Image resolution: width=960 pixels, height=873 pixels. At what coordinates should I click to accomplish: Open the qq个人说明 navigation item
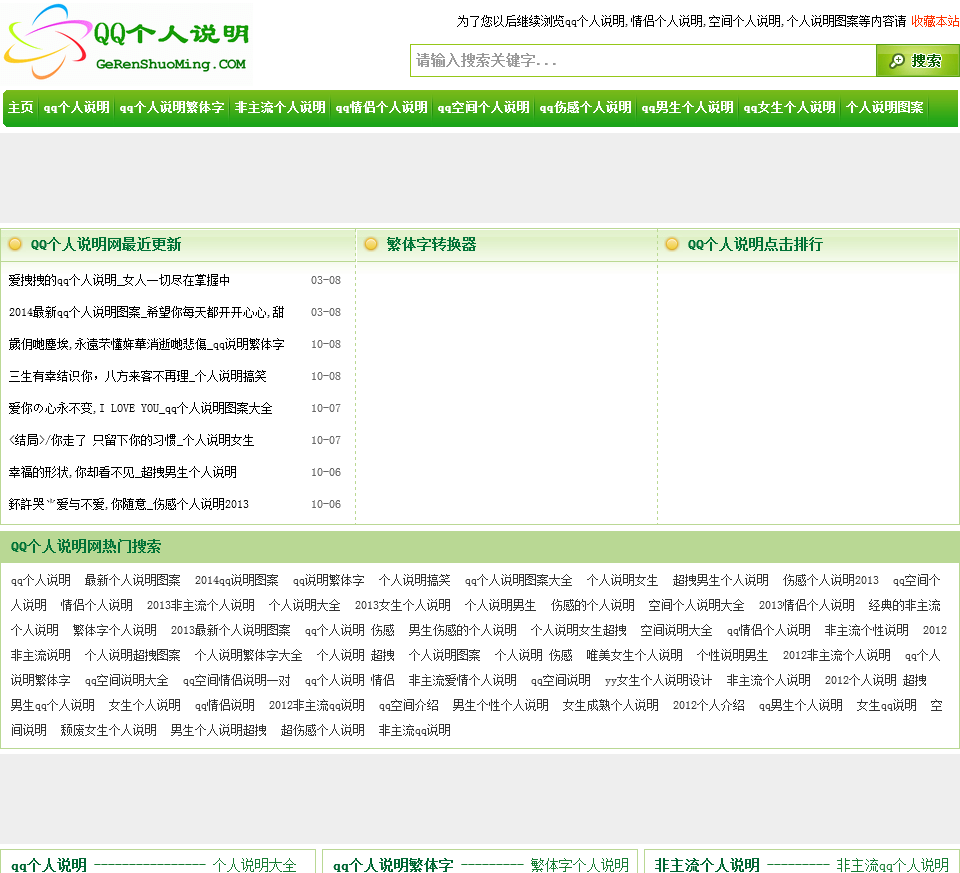[x=77, y=108]
